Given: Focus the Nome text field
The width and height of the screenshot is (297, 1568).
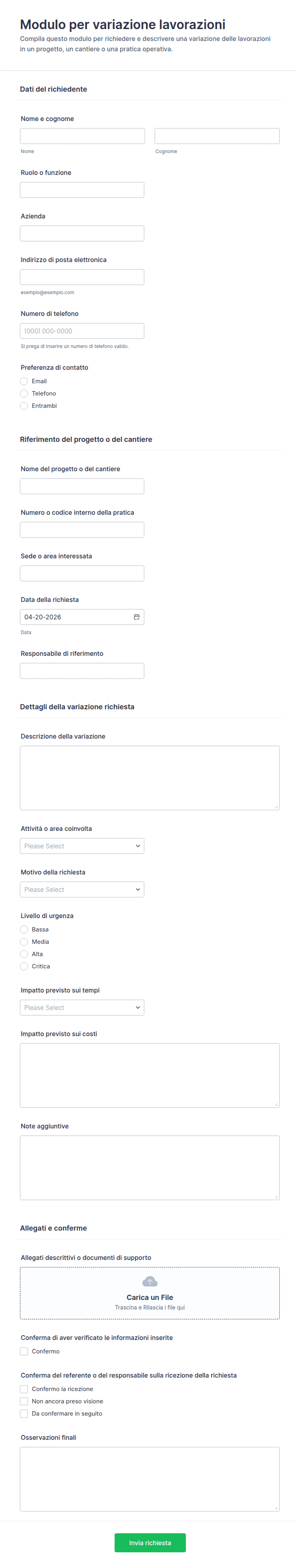Looking at the screenshot, I should click(x=82, y=136).
